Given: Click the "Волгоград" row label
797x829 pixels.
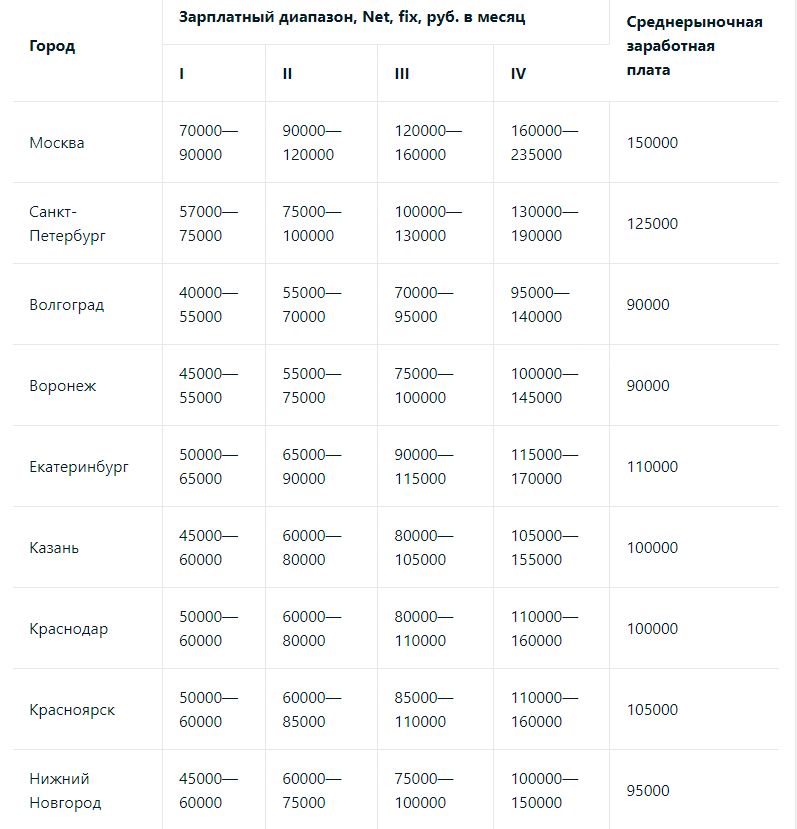Looking at the screenshot, I should tap(67, 305).
